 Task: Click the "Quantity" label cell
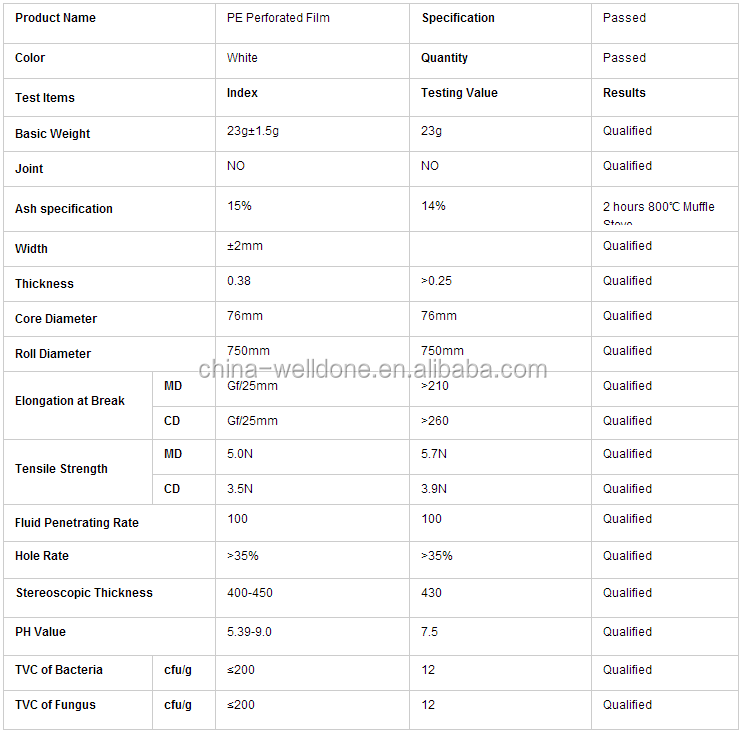coord(445,58)
